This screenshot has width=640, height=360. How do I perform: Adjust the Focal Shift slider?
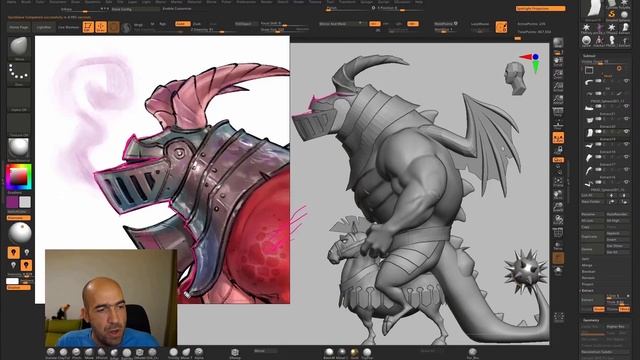point(284,24)
